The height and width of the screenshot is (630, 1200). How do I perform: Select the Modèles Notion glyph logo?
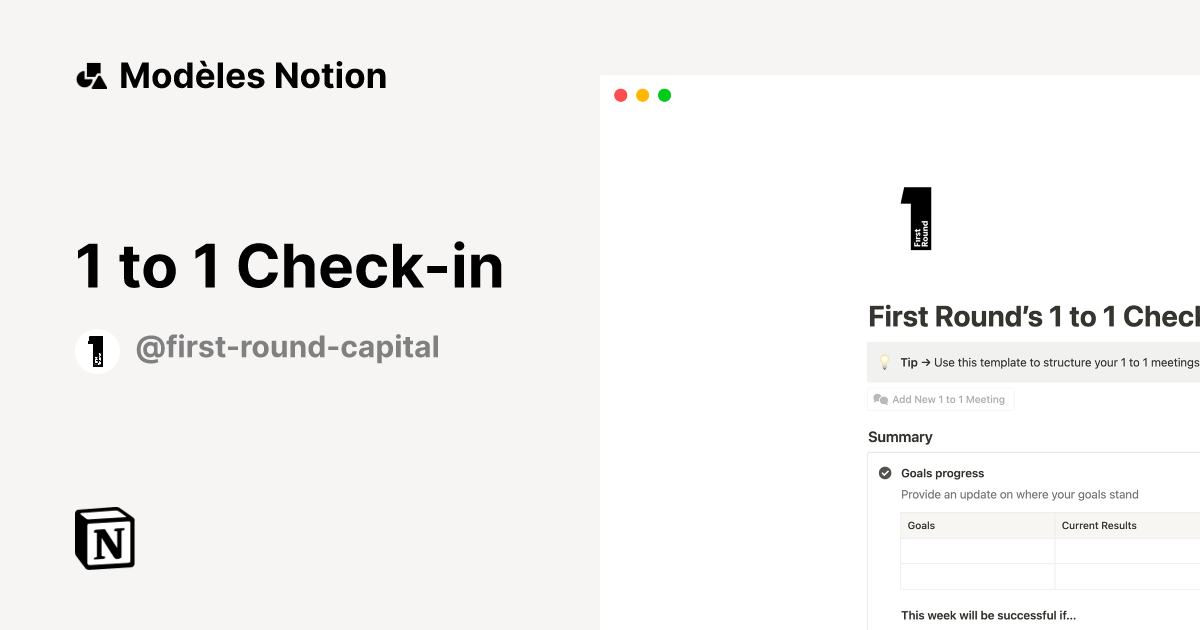pos(91,75)
